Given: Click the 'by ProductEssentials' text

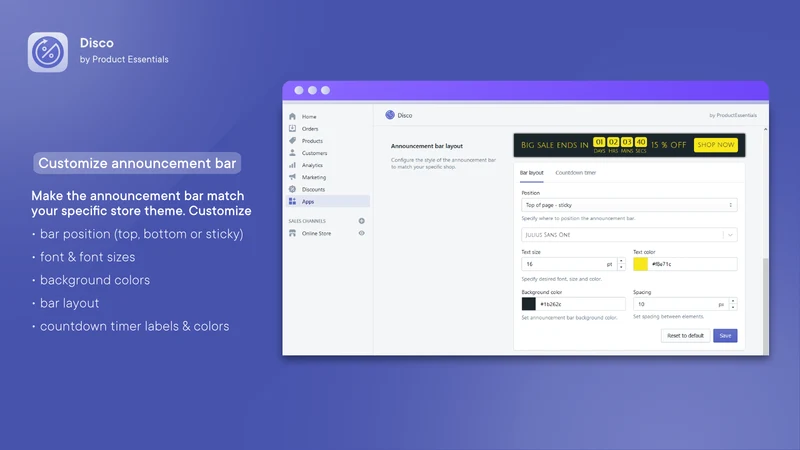Looking at the screenshot, I should 733,115.
